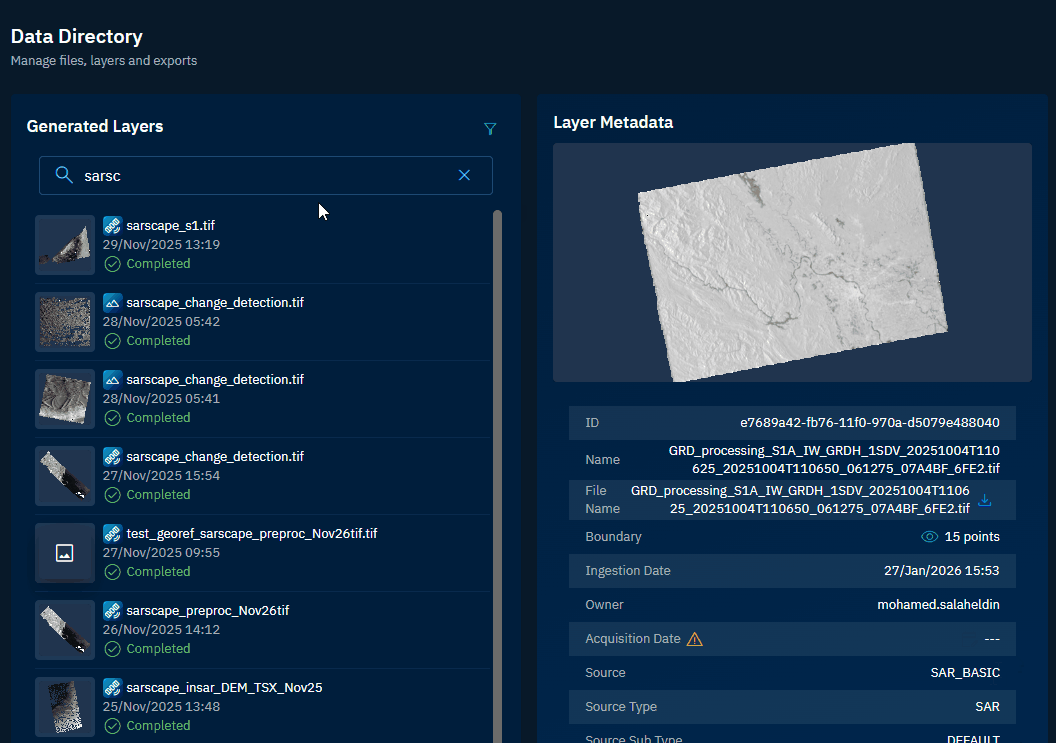The width and height of the screenshot is (1056, 743).
Task: Click the sarscape_preproc_Nov26tif thumbnail
Action: (65, 629)
